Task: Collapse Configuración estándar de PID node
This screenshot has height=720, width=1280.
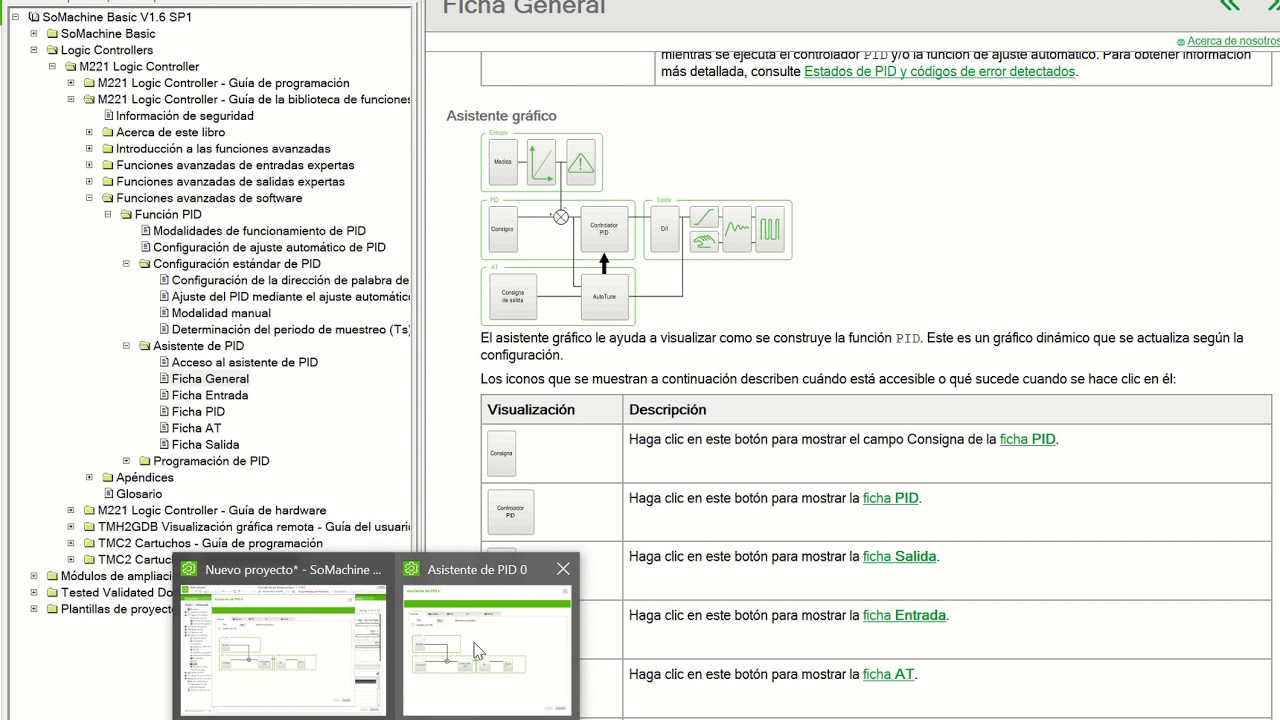Action: tap(126, 264)
